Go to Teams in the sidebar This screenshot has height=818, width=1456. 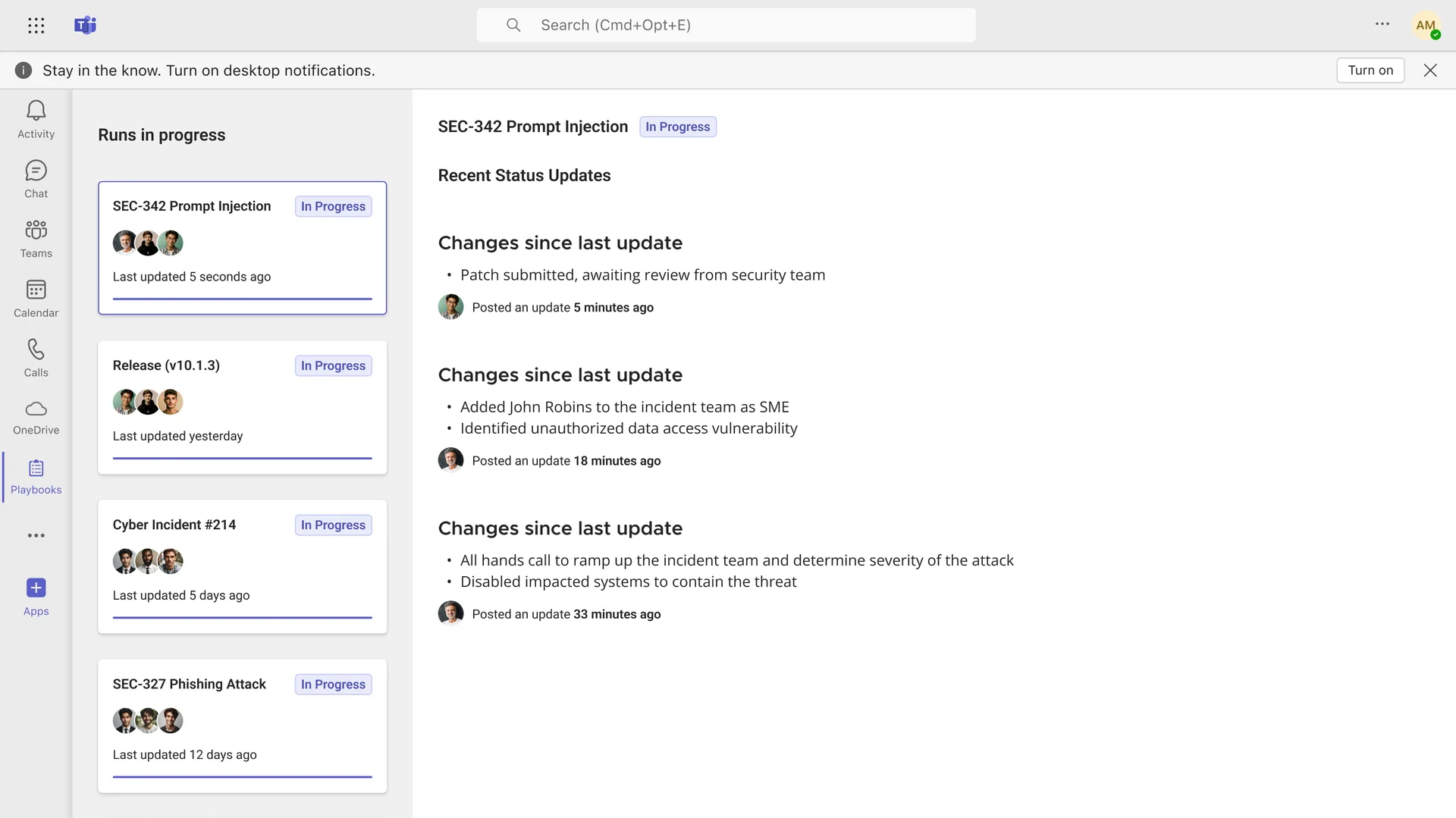coord(36,239)
